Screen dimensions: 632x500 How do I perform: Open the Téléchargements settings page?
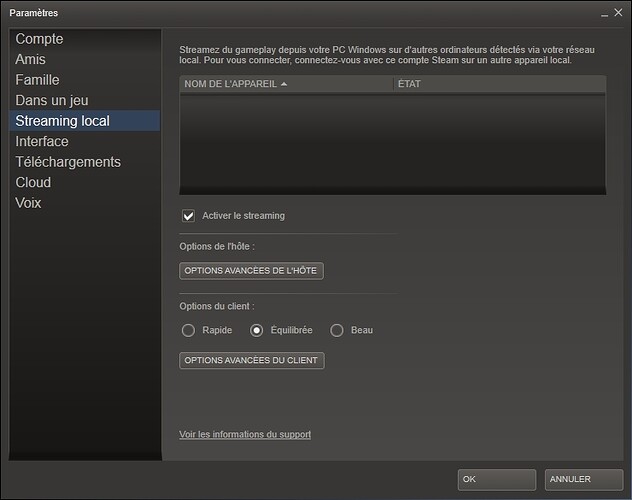68,162
